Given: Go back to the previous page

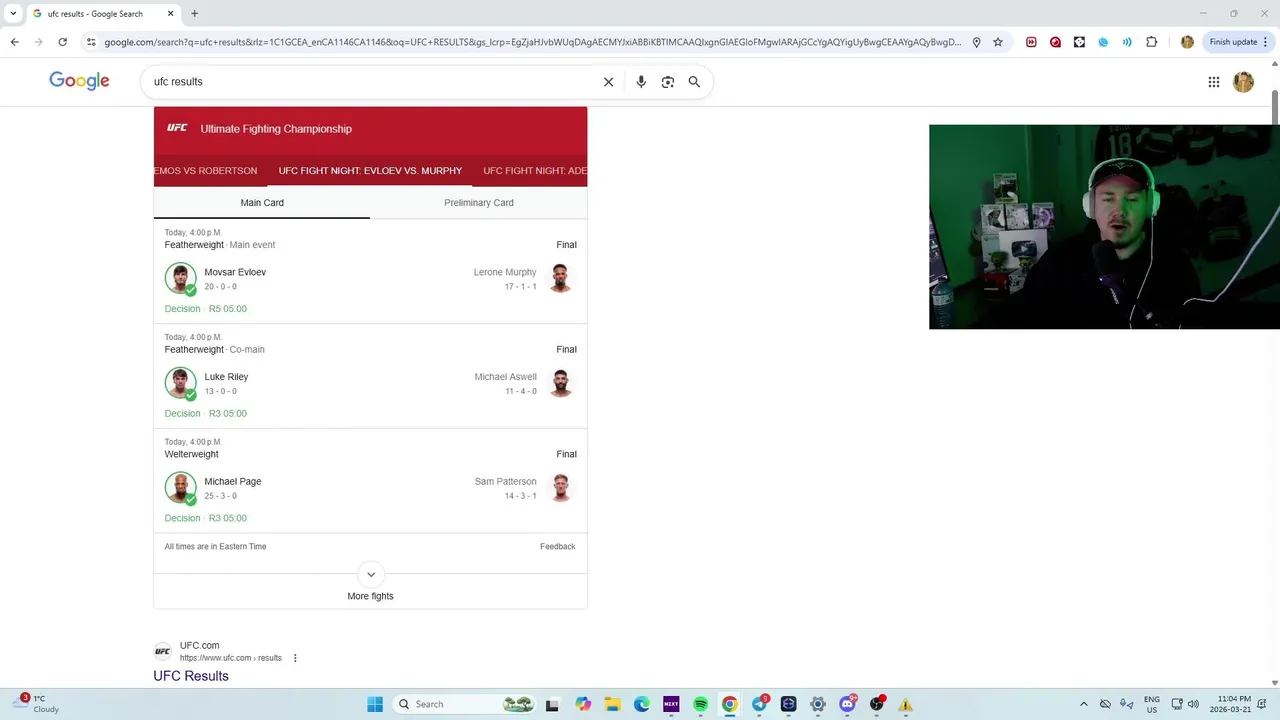Looking at the screenshot, I should 14,42.
